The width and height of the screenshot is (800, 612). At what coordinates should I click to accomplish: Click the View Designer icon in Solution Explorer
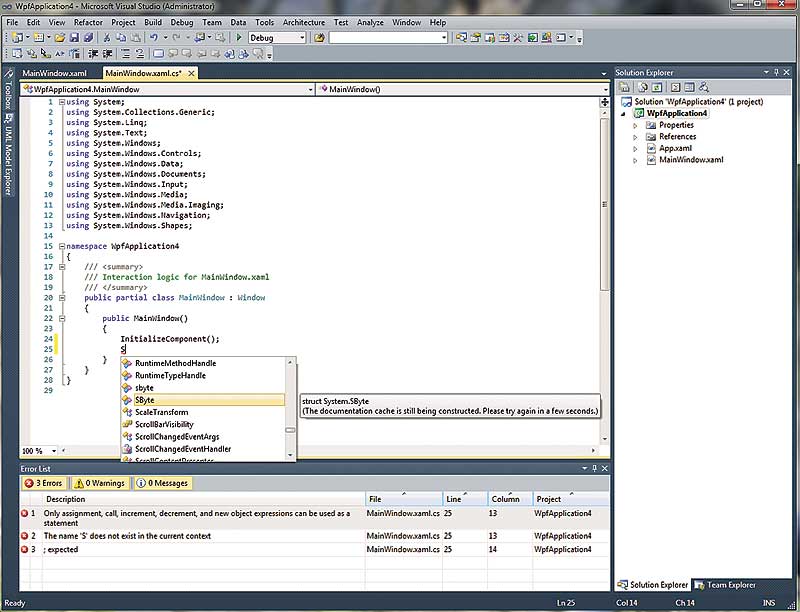pyautogui.click(x=689, y=87)
